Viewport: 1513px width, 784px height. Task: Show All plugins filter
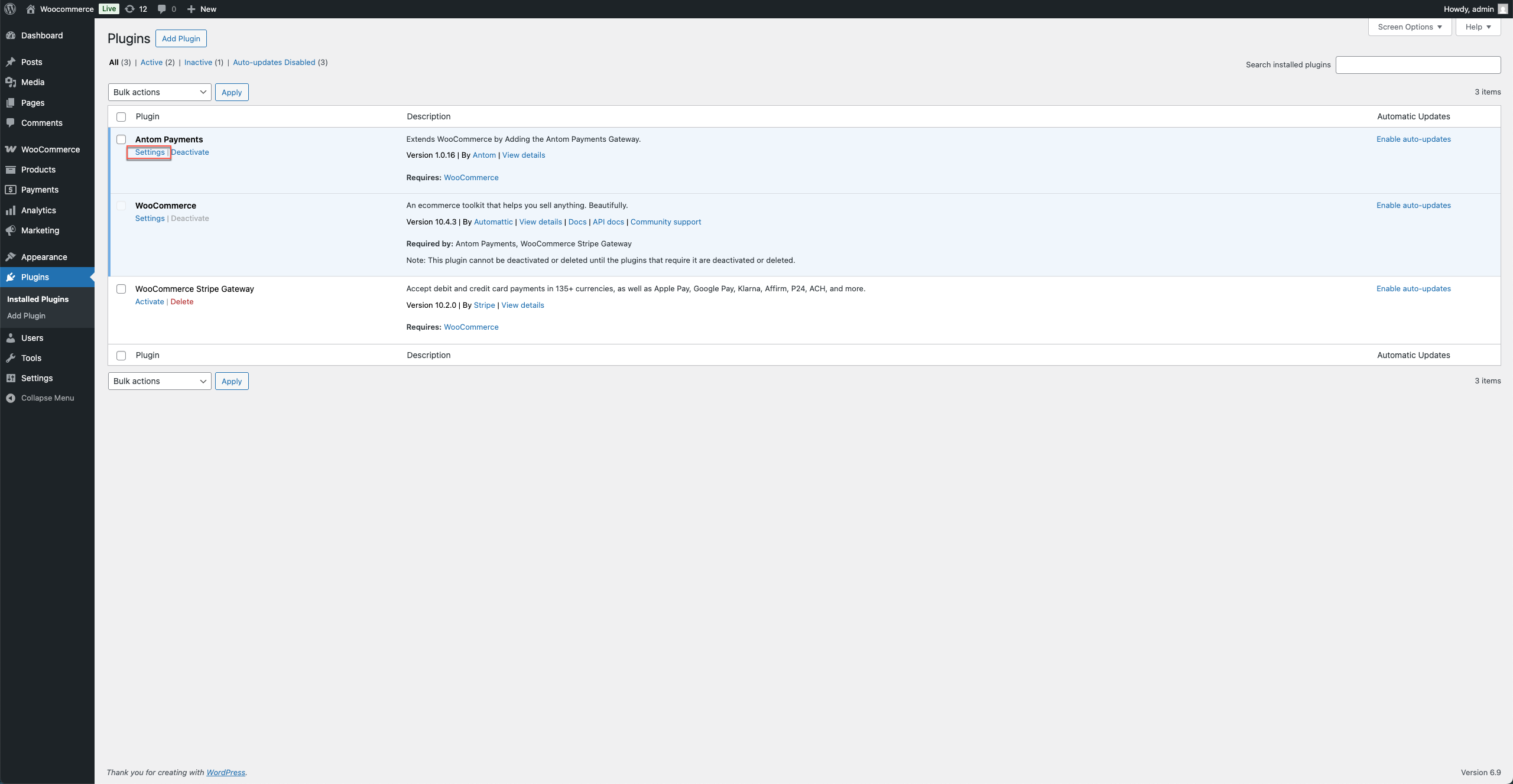[x=114, y=62]
